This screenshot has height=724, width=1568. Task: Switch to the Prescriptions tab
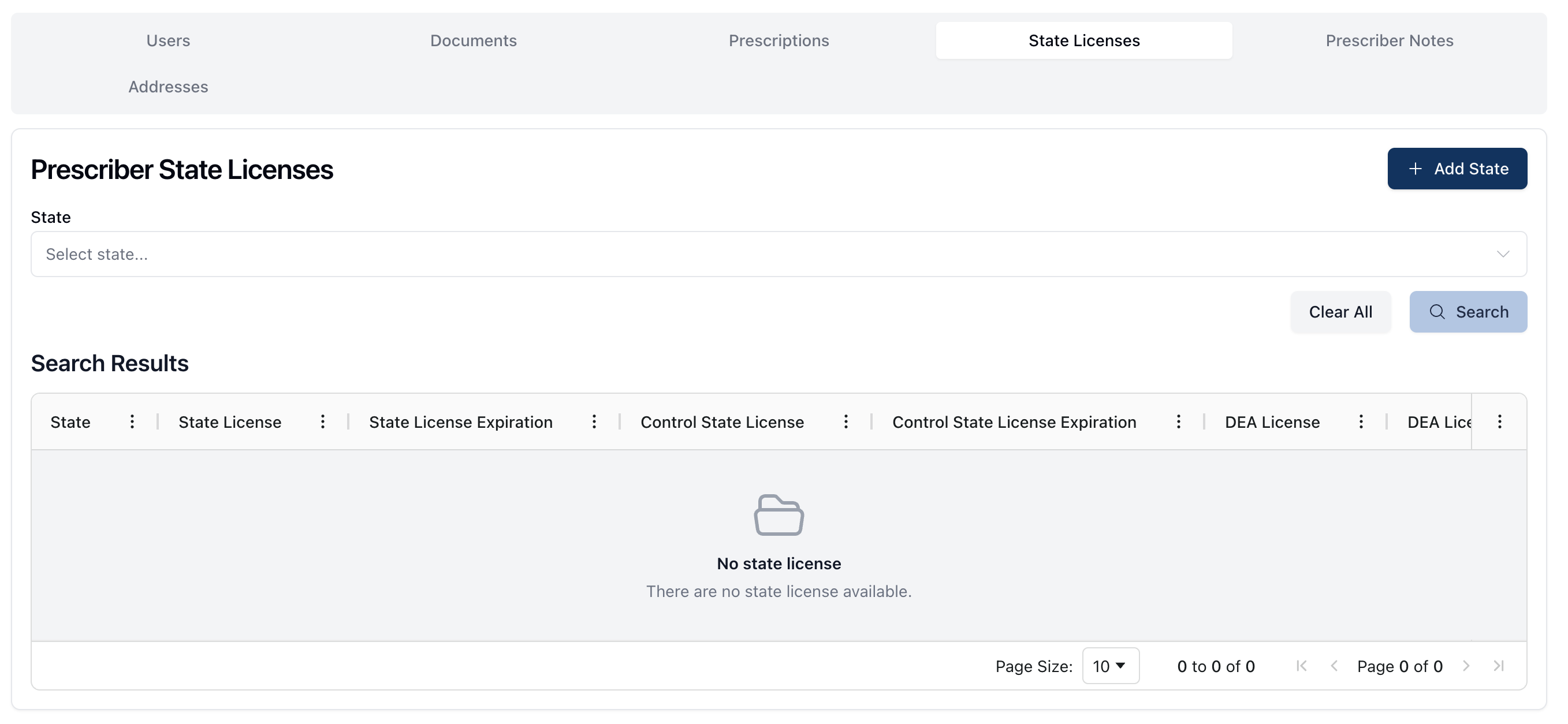(x=779, y=41)
